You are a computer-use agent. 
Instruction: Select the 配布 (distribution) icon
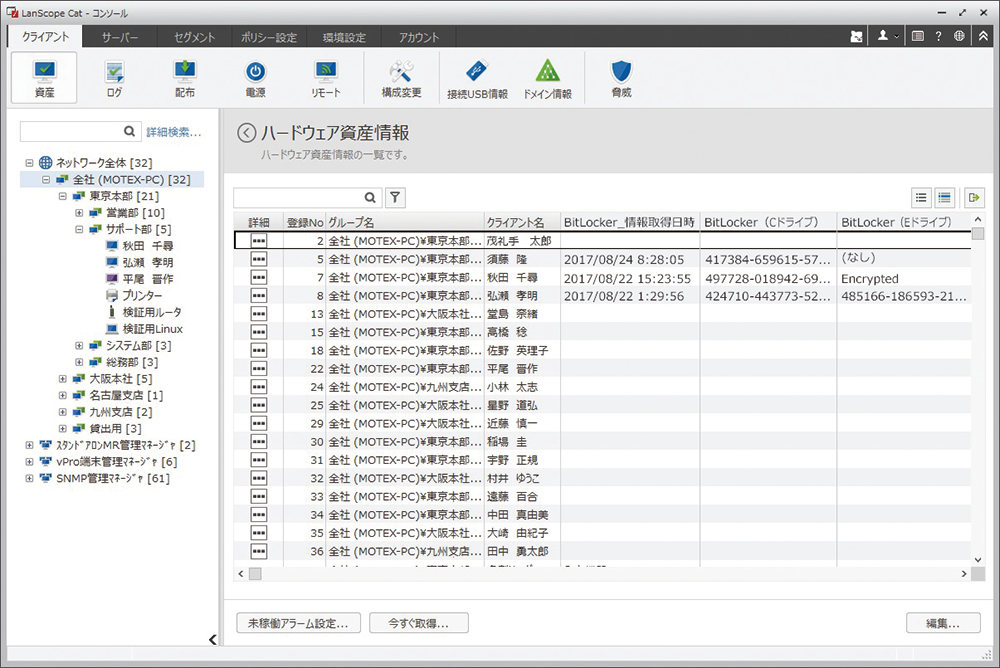click(185, 78)
